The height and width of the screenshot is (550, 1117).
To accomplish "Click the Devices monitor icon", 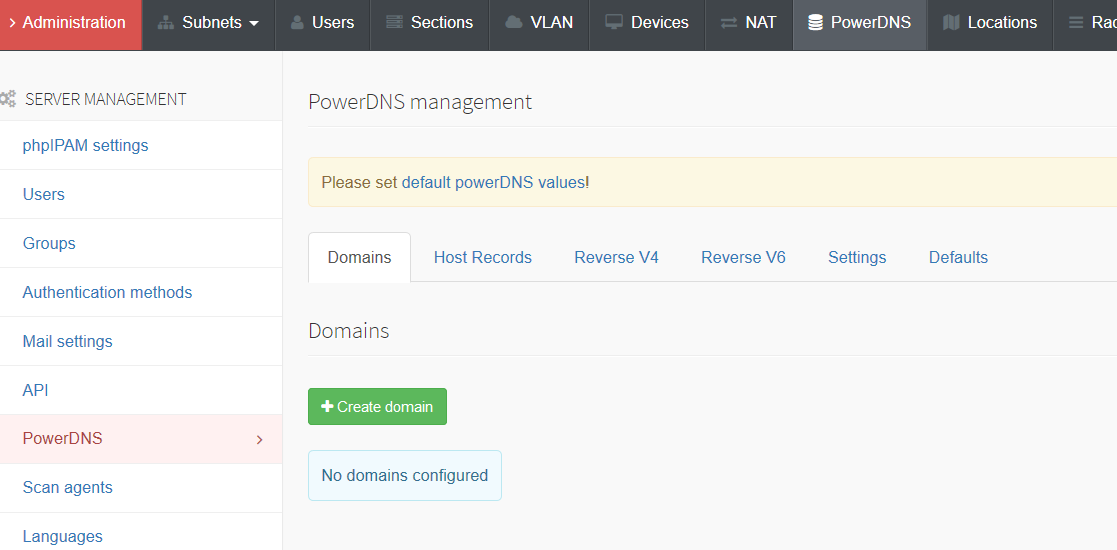I will click(x=614, y=23).
